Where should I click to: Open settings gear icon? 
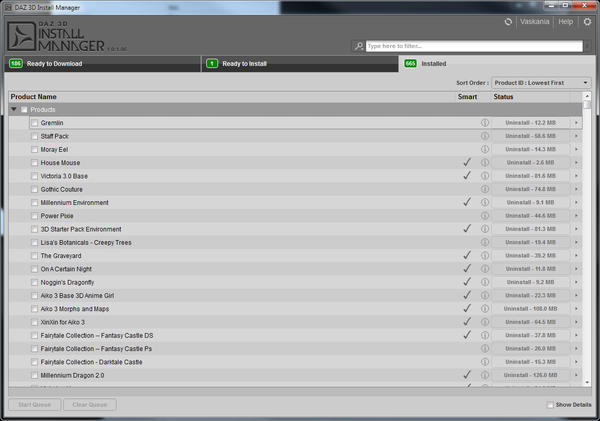[587, 22]
